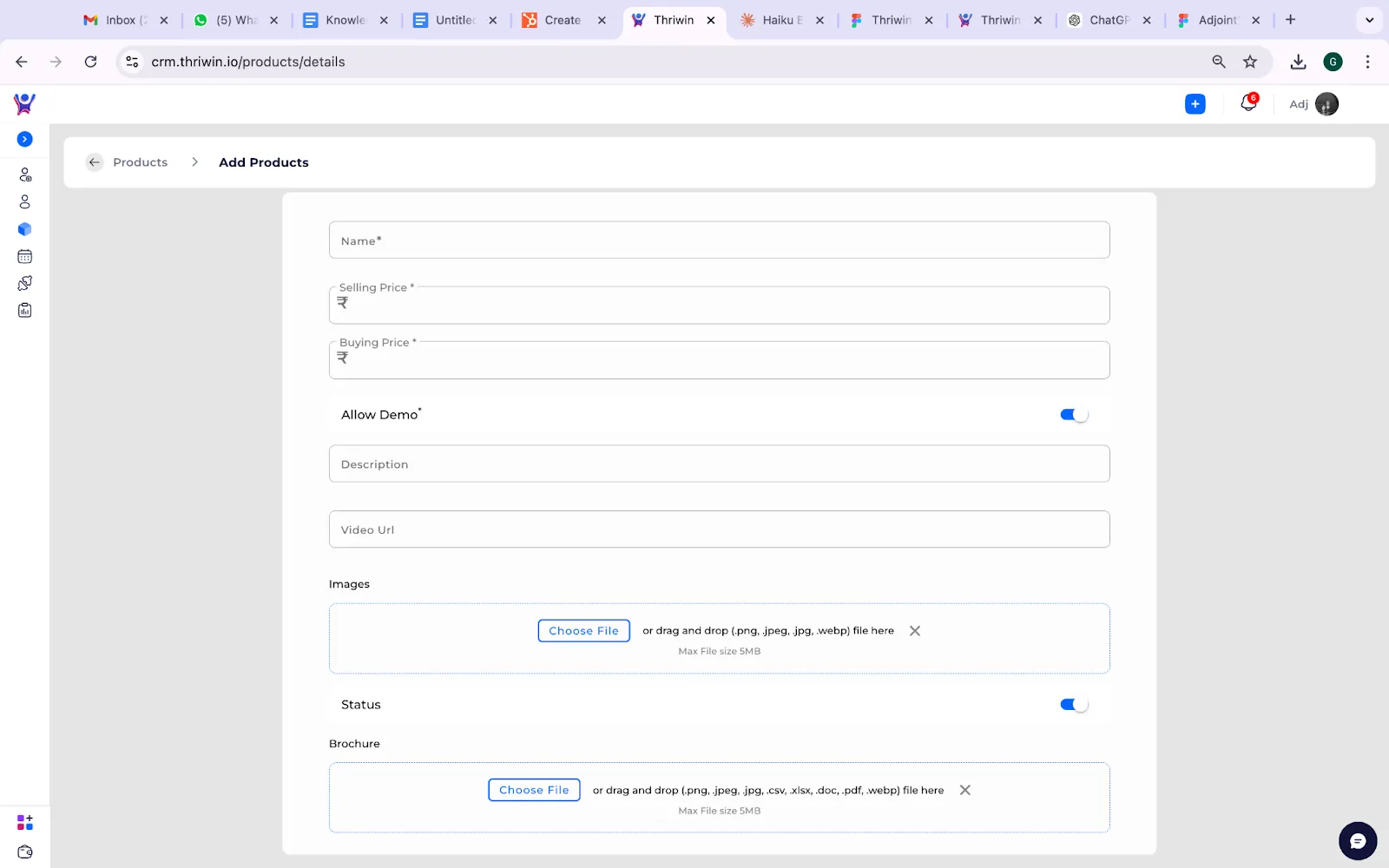Screen dimensions: 1389x868
Task: Open the Adj user profile avatar
Action: pos(1326,104)
